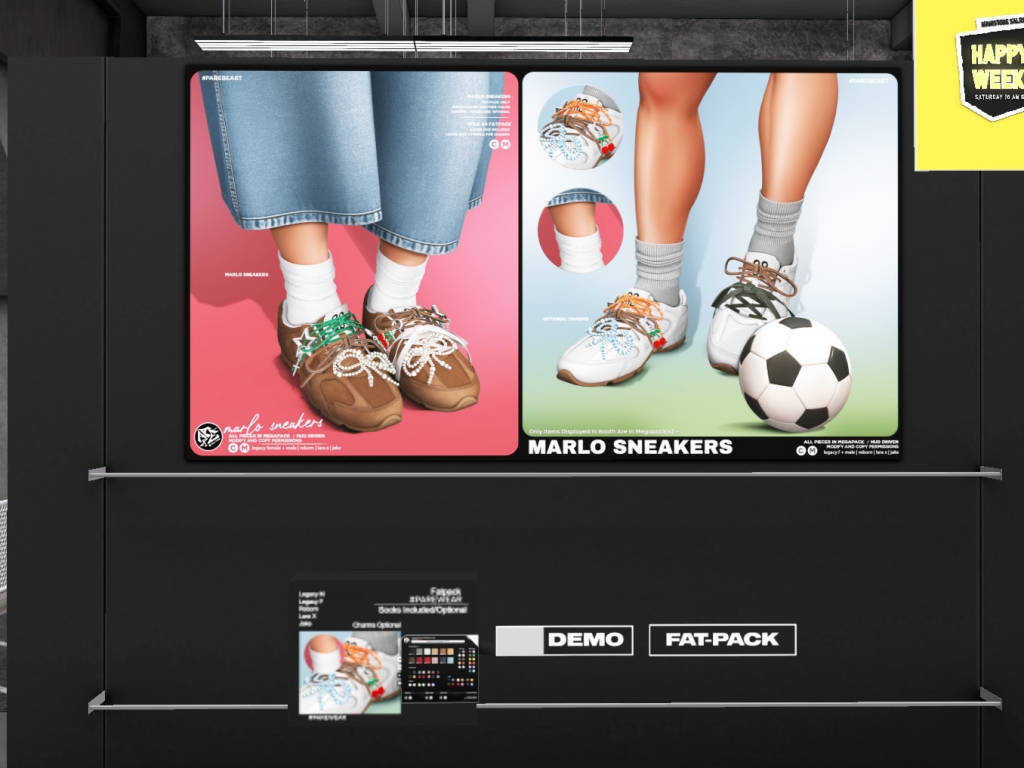Select the Fatpack vendor sneaker thumbnail
The height and width of the screenshot is (768, 1024).
tap(349, 672)
